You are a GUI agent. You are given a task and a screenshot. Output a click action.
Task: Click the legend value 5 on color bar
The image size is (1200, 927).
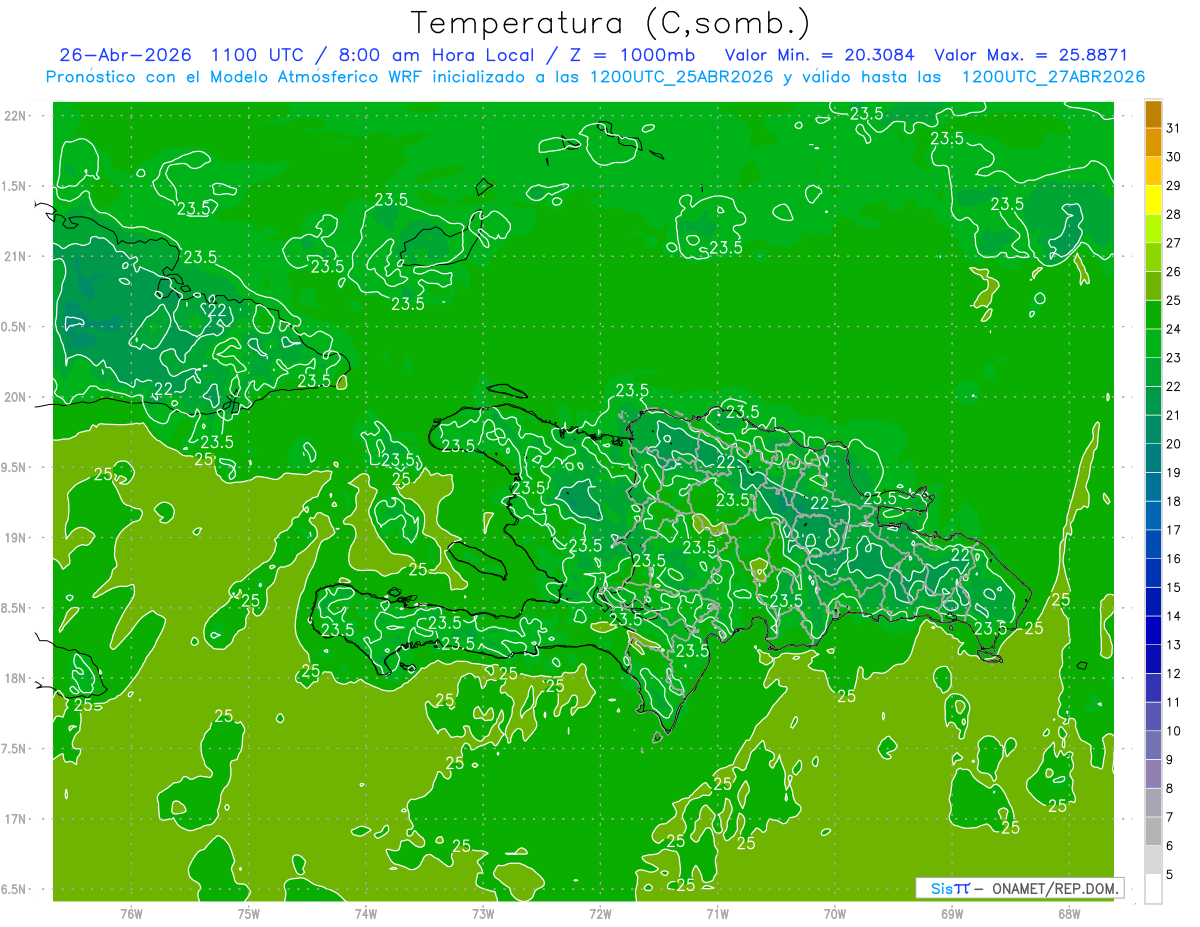tap(1170, 875)
